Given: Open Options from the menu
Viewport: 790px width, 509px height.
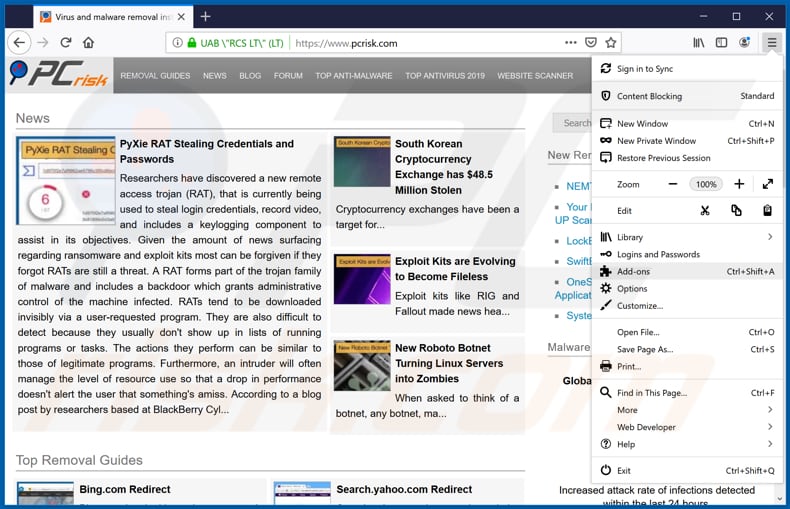Looking at the screenshot, I should pos(687,288).
